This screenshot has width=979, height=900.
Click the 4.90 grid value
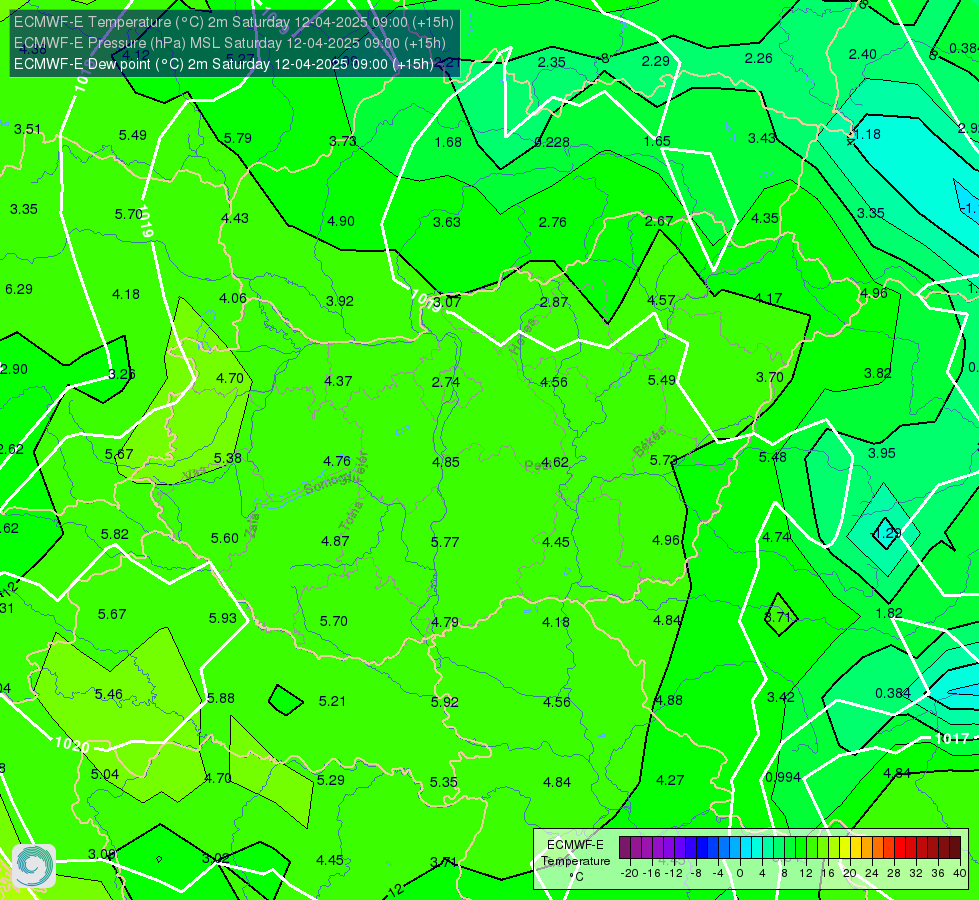coord(341,221)
